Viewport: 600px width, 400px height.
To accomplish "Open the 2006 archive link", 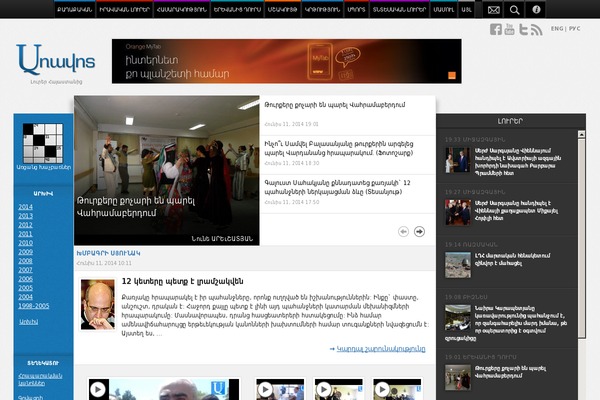I will click(26, 279).
